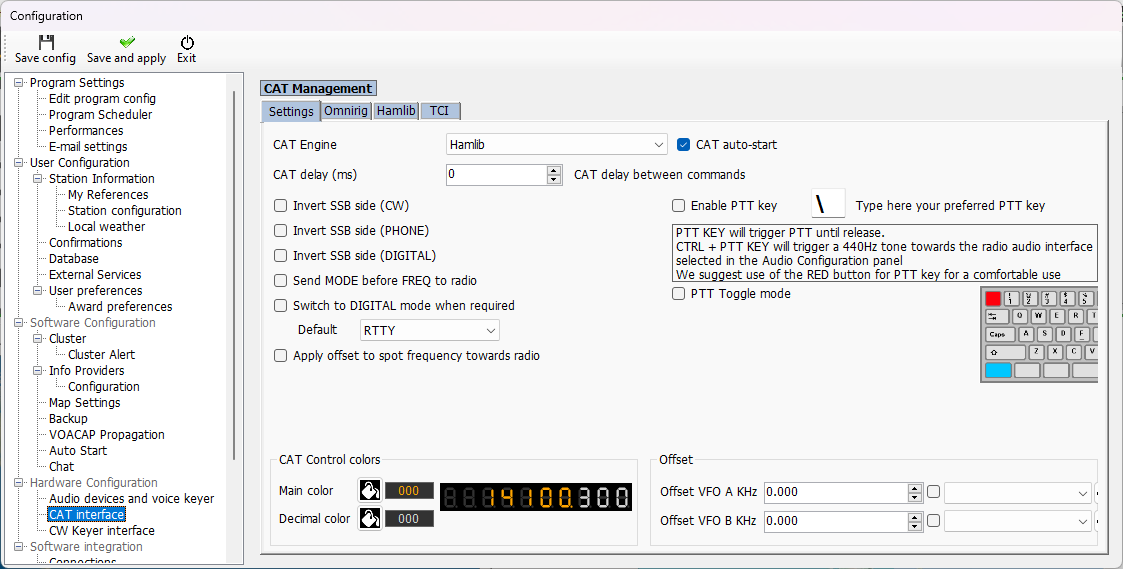
Task: Check Send MODE before FREQ to radio
Action: click(281, 281)
